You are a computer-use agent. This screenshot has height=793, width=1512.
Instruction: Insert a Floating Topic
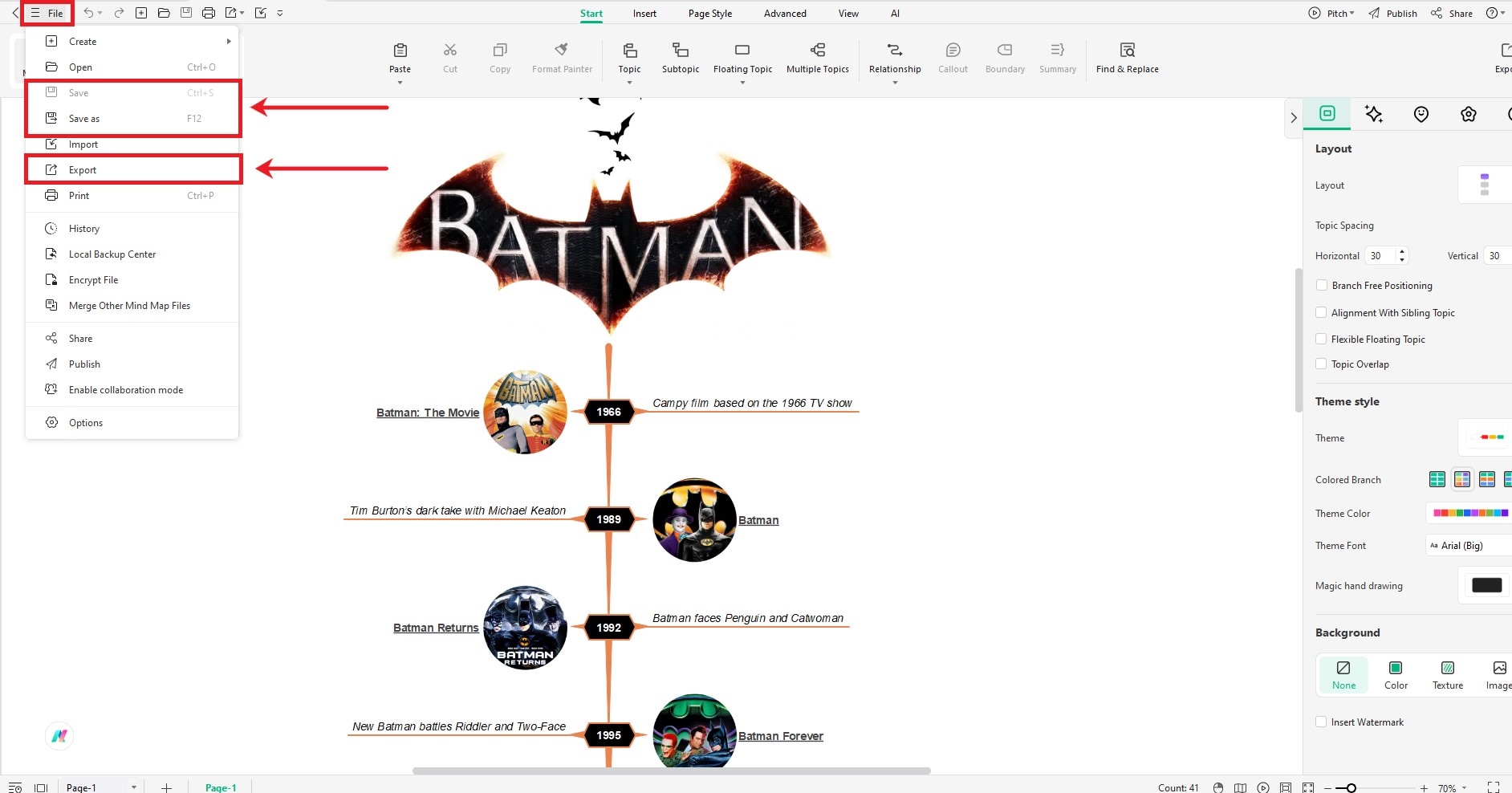742,59
